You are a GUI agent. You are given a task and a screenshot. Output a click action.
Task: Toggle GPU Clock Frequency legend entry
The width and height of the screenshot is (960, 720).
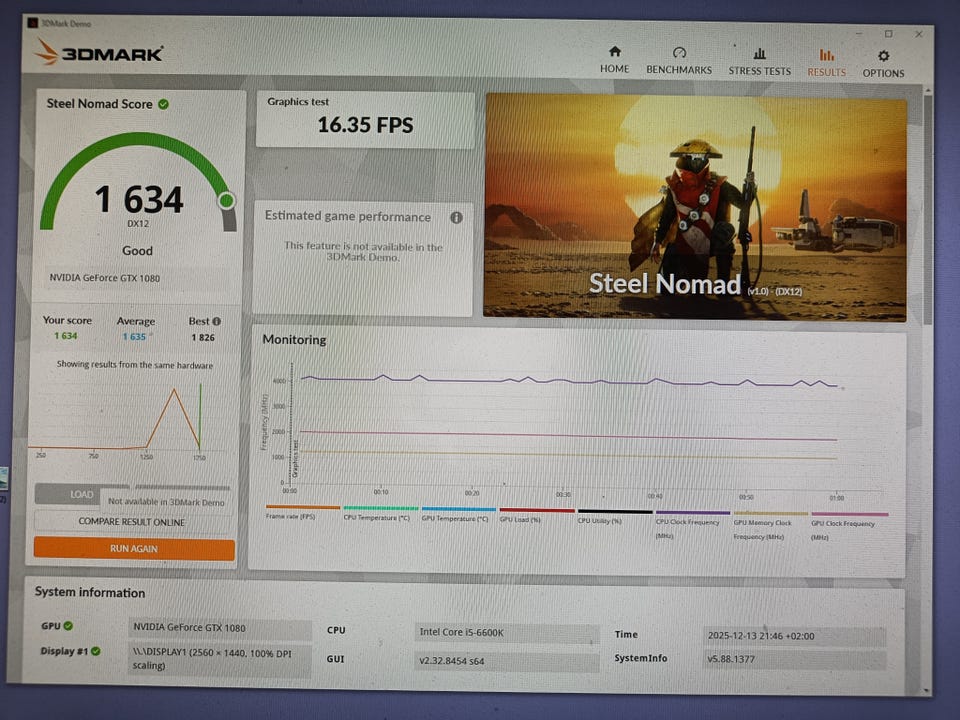click(x=849, y=526)
